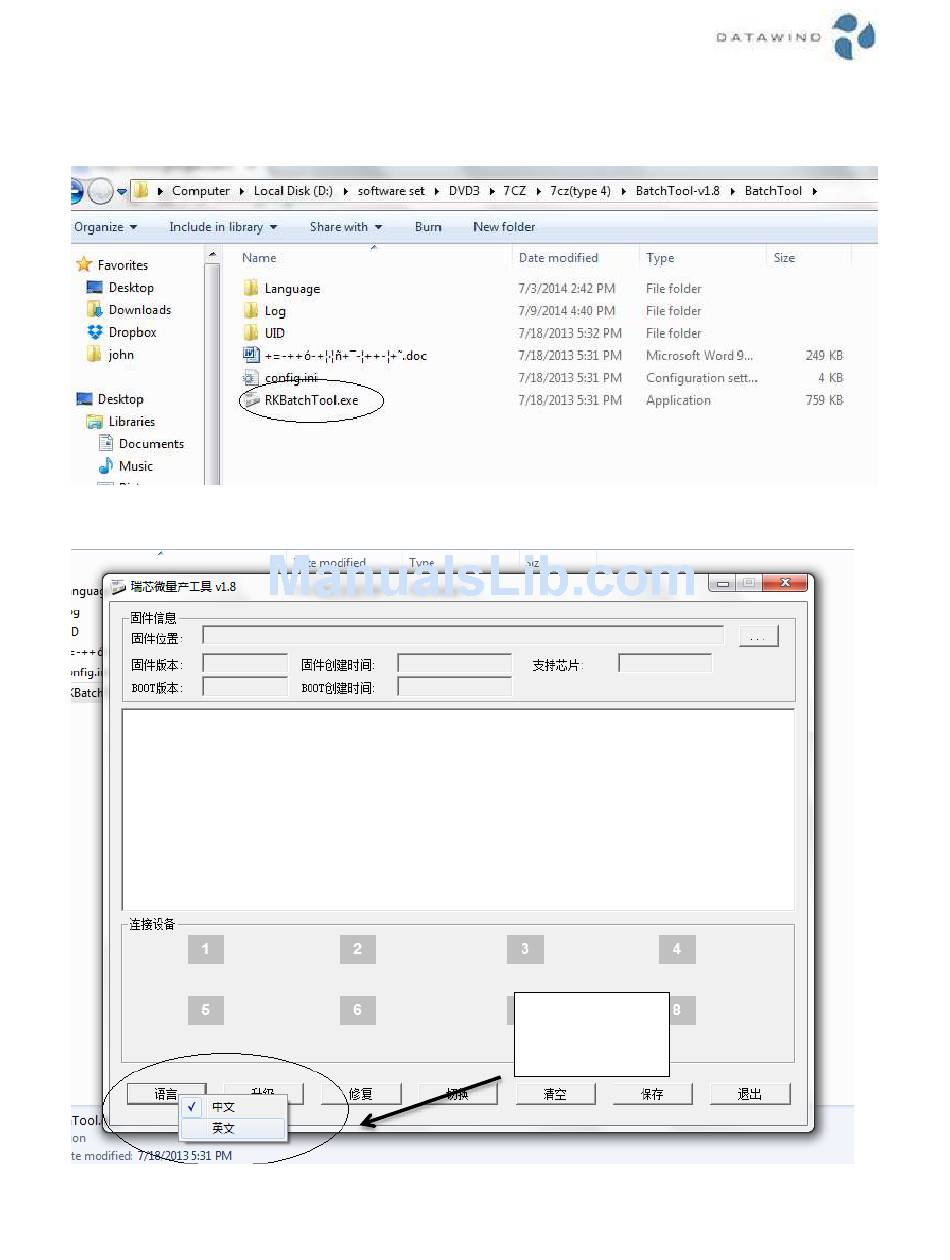Image resolution: width=950 pixels, height=1260 pixels.
Task: Click the 固件位置 firmware path field
Action: pos(462,635)
